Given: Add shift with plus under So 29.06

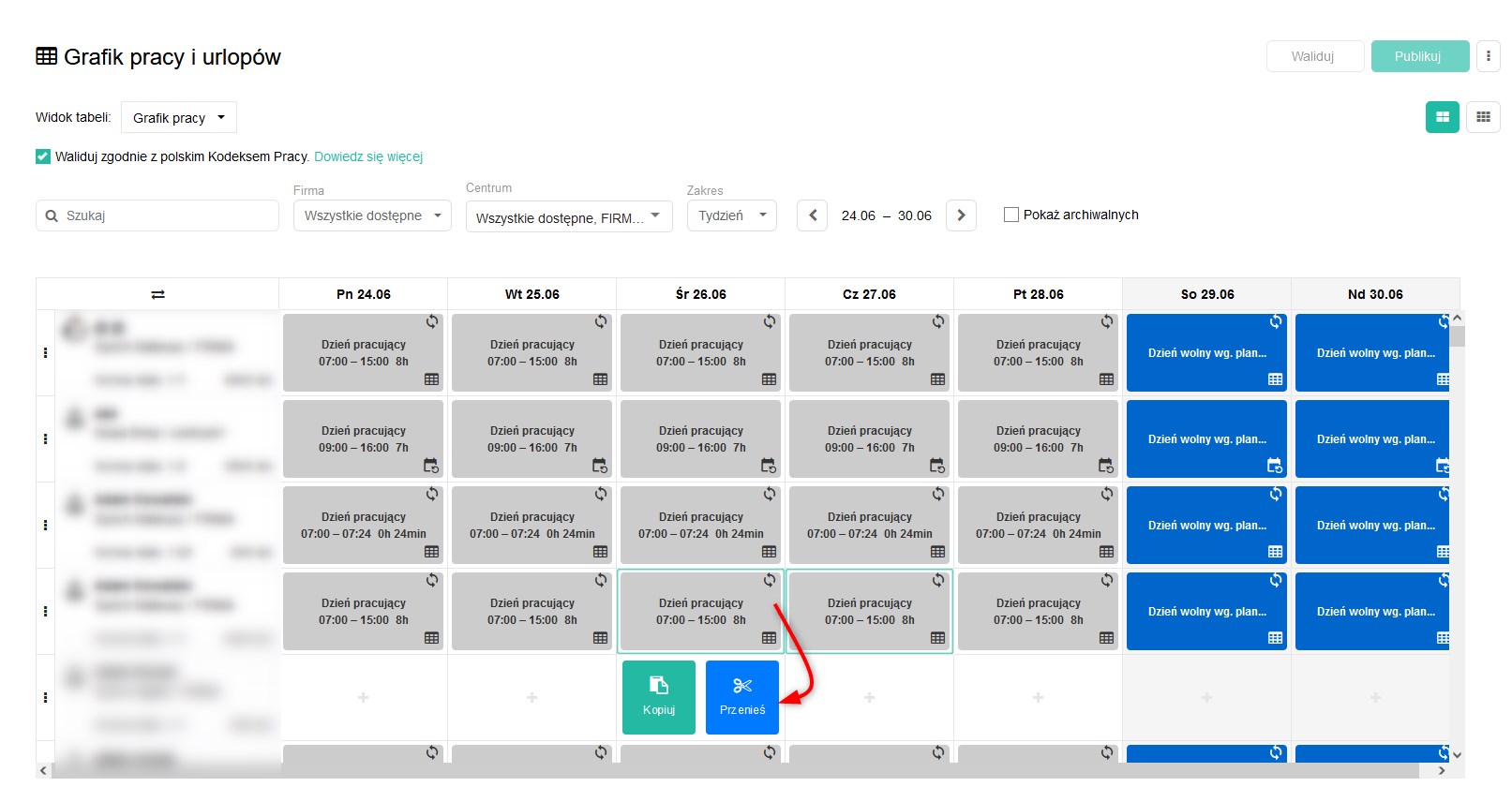Looking at the screenshot, I should (x=1206, y=697).
